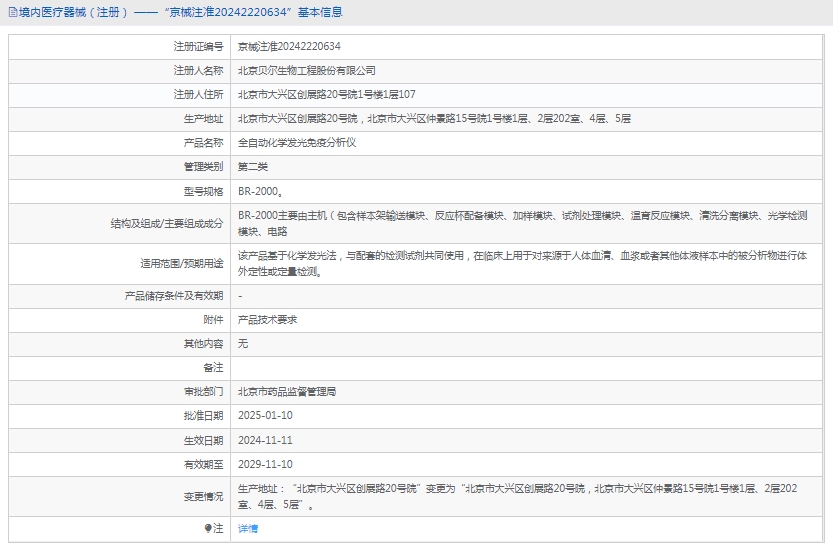Screen dimensions: 833x550
Task: Click the bullet icon beside 注 label
Action: point(208,528)
